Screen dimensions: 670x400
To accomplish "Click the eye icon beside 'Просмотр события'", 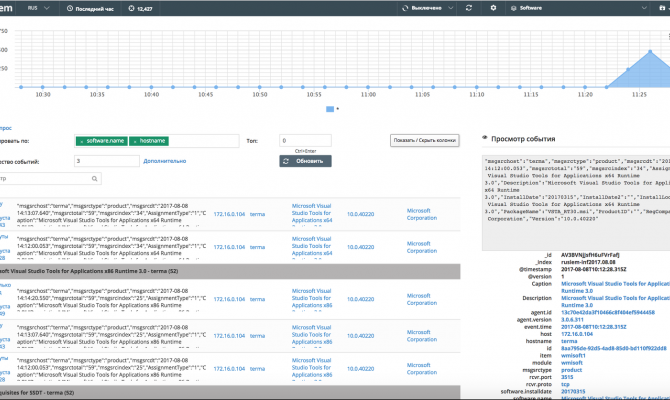I will 485,138.
